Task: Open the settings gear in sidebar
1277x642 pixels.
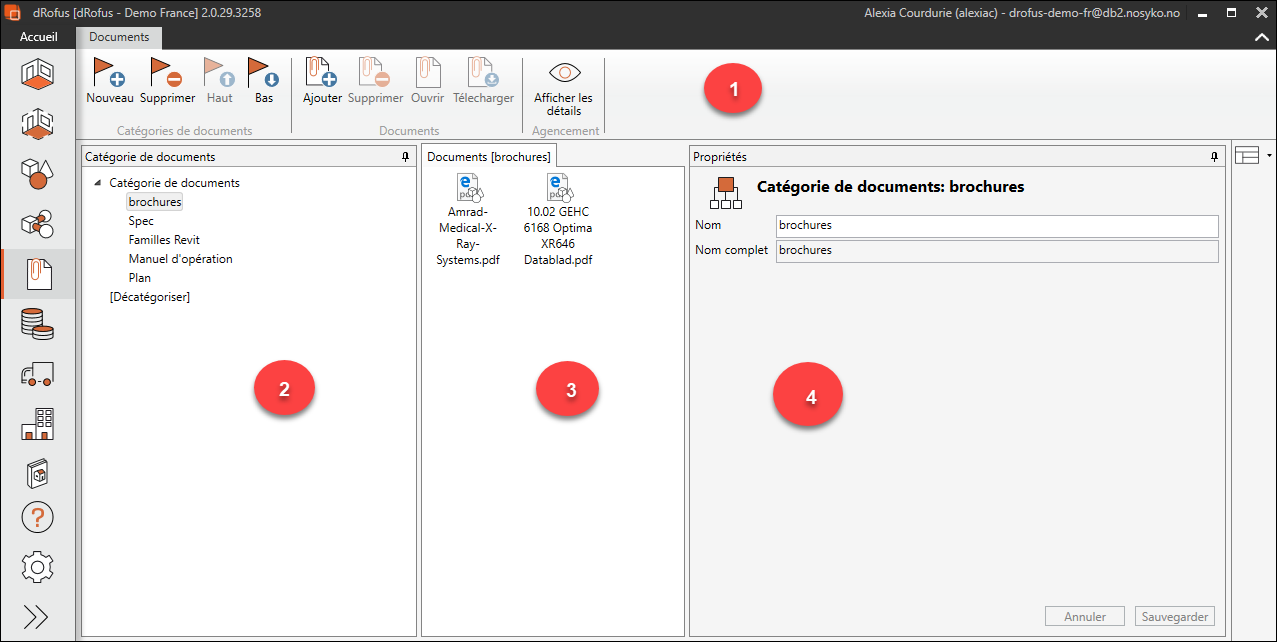Action: (38, 567)
